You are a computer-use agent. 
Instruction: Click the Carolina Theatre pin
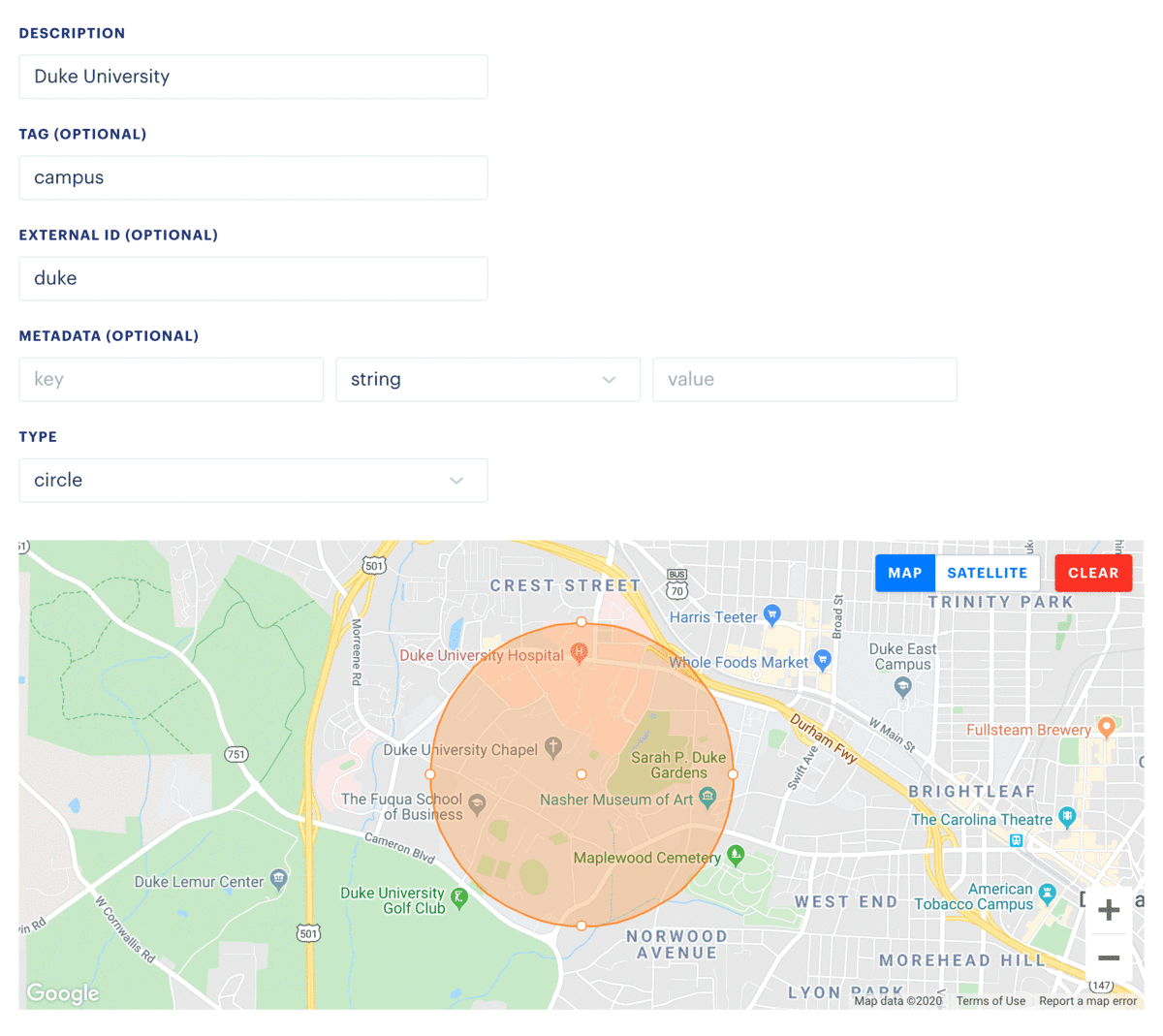tap(1067, 817)
